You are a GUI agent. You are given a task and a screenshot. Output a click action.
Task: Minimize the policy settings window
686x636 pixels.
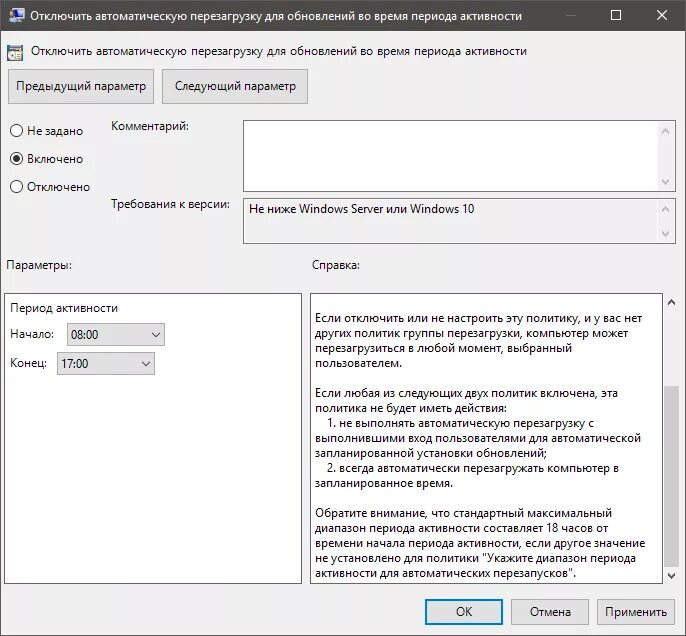(570, 15)
